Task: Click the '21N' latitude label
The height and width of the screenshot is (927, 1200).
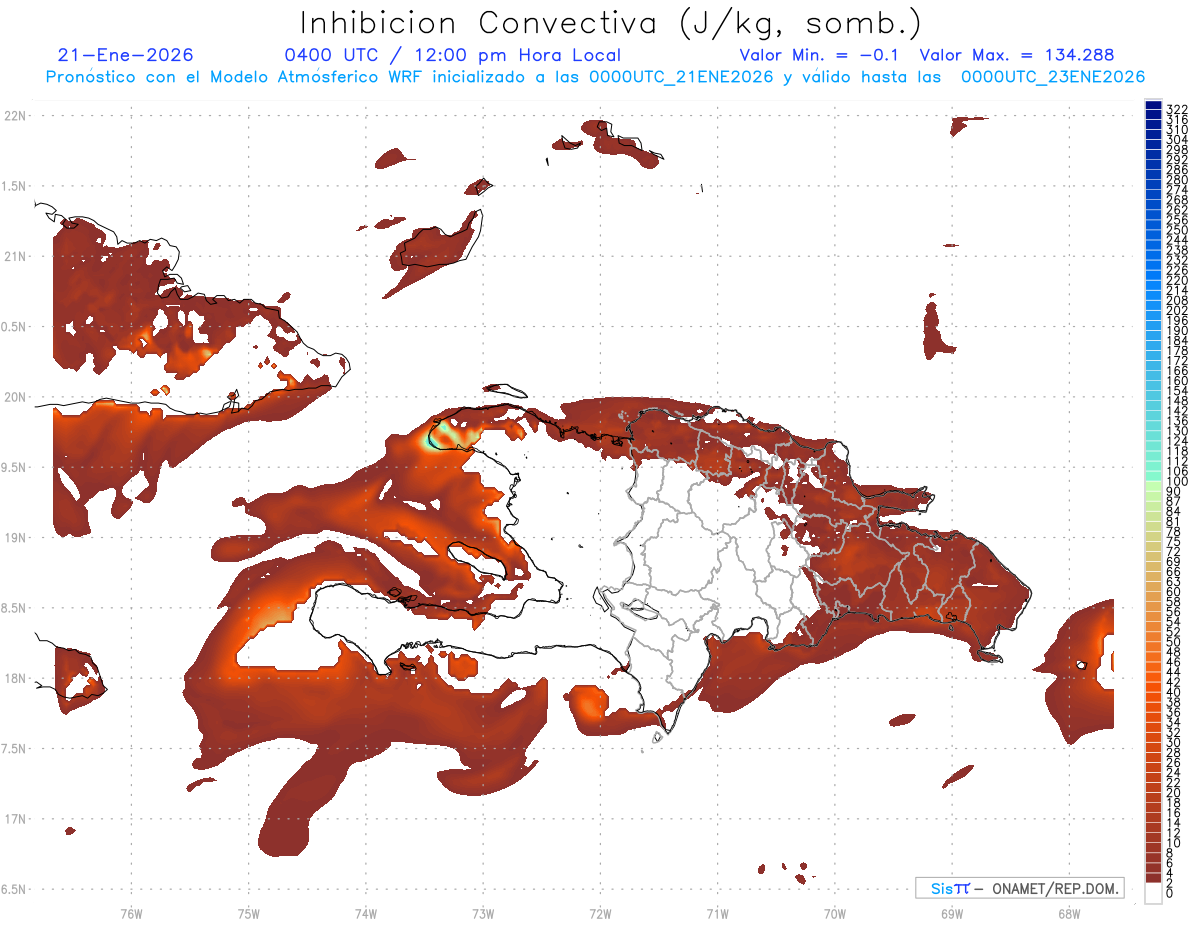Action: [x=14, y=256]
